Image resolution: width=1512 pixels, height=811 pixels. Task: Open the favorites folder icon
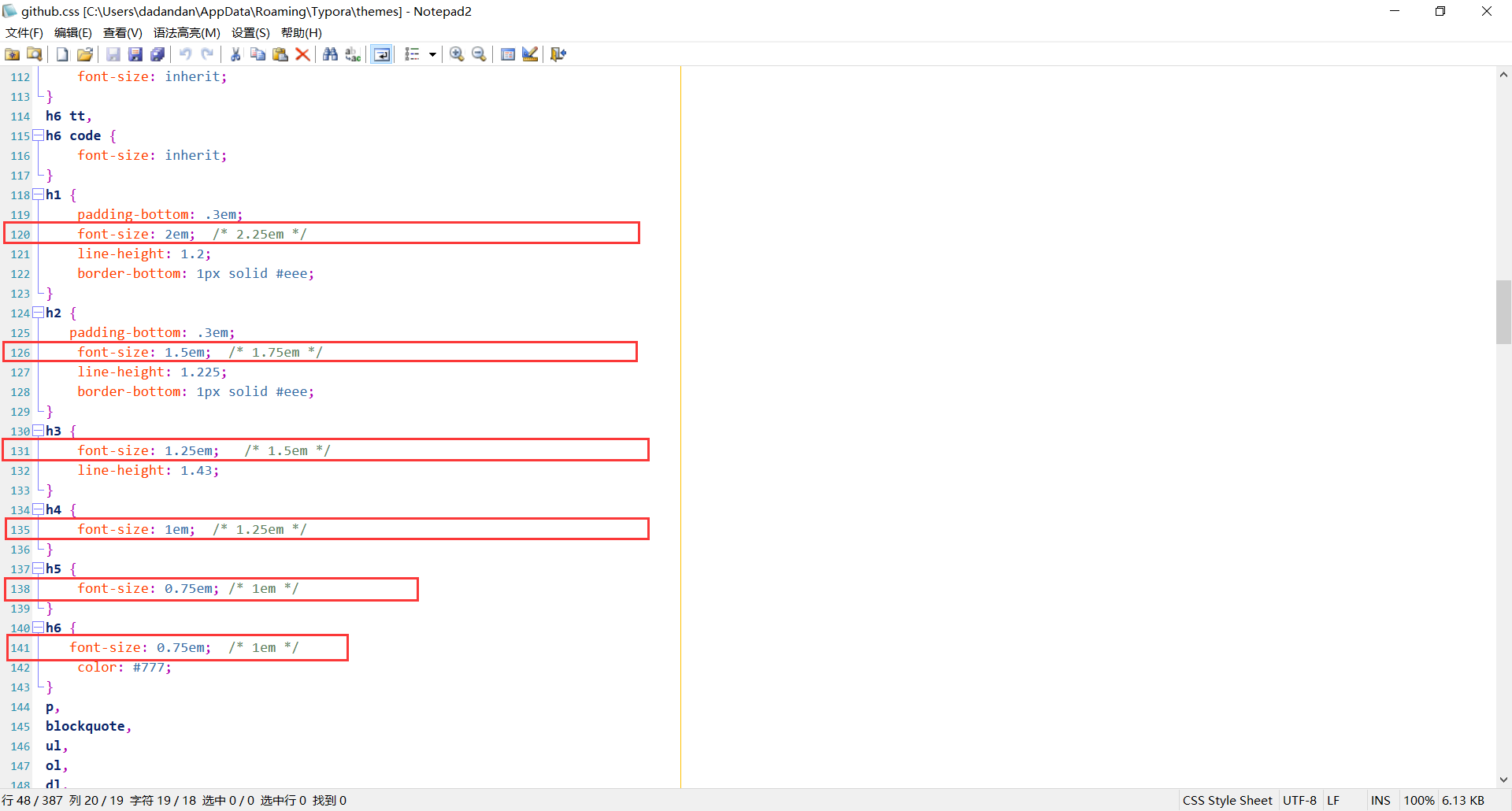pyautogui.click(x=13, y=54)
